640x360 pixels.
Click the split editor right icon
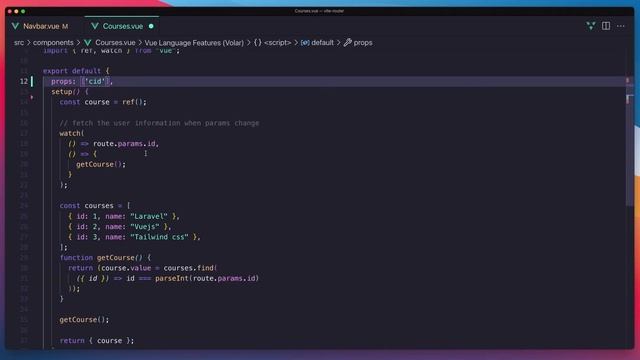pos(606,26)
